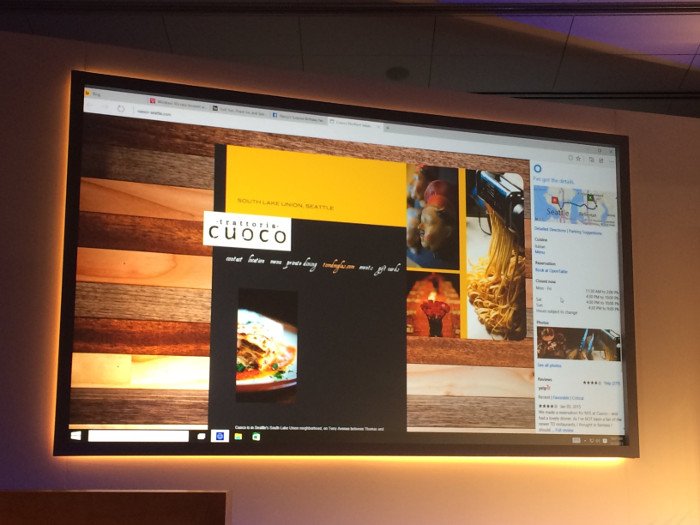Viewport: 700px width, 525px height.
Task: Open a new browser tab with plus button
Action: click(x=388, y=128)
